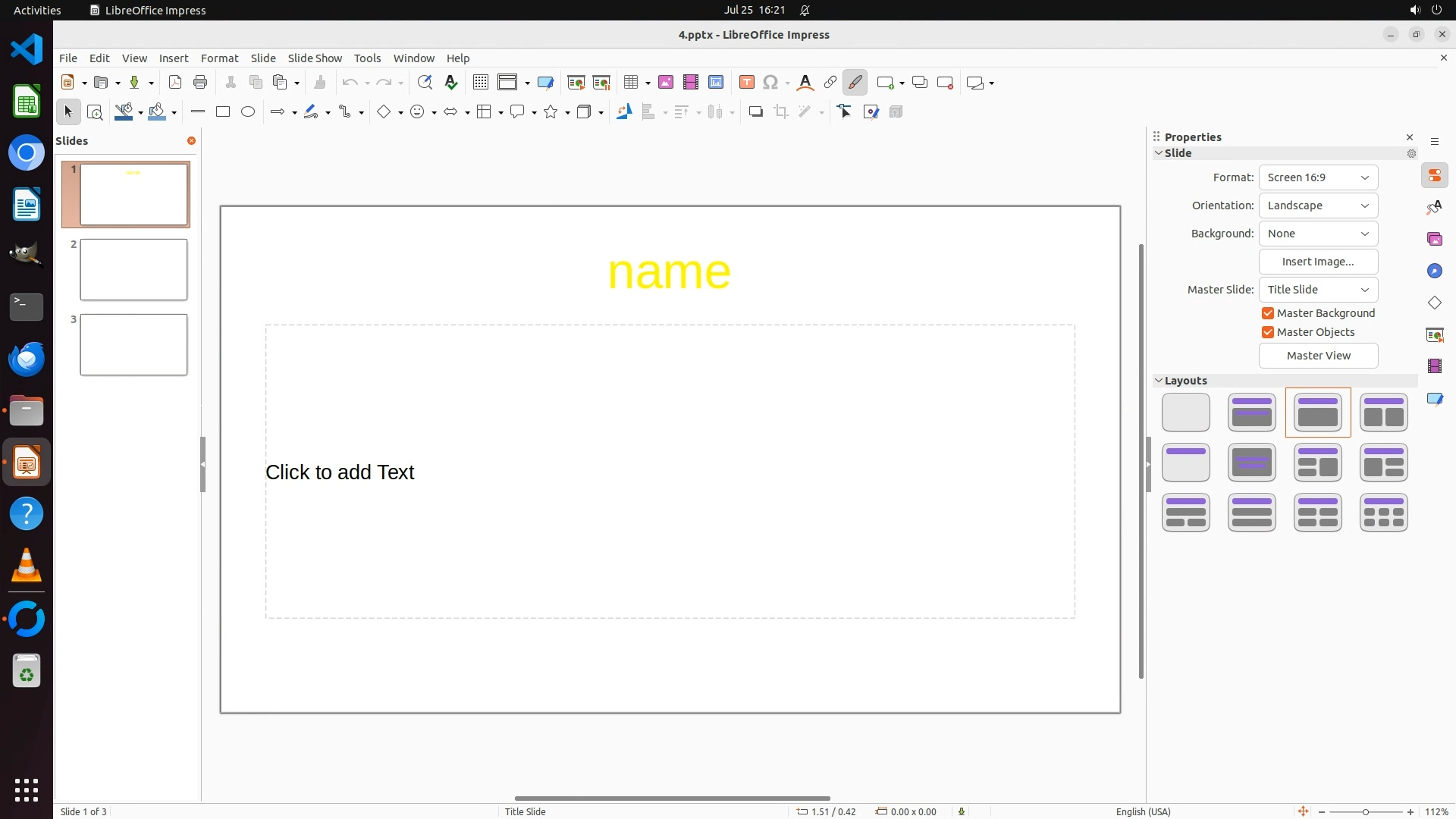Toggle the Display Grid icon

pos(481,83)
